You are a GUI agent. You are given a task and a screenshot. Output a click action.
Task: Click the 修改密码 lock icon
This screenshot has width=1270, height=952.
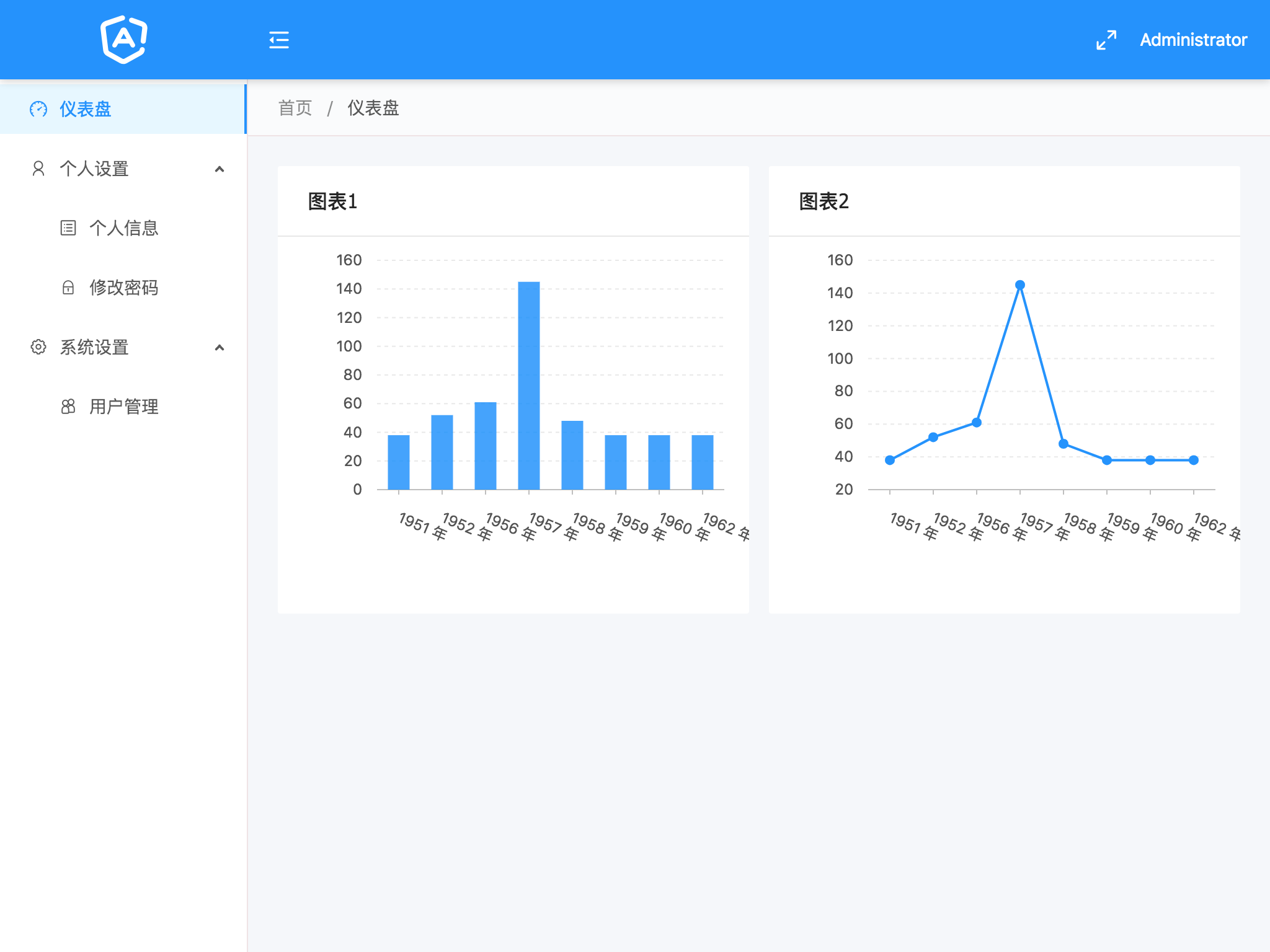tap(68, 288)
